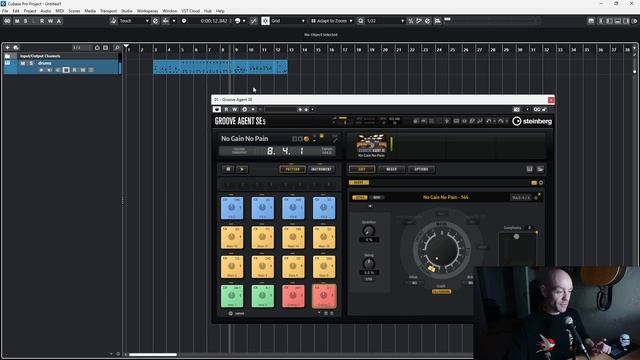Open the Options tab in Groove Agent
The image size is (640, 360).
coord(421,169)
